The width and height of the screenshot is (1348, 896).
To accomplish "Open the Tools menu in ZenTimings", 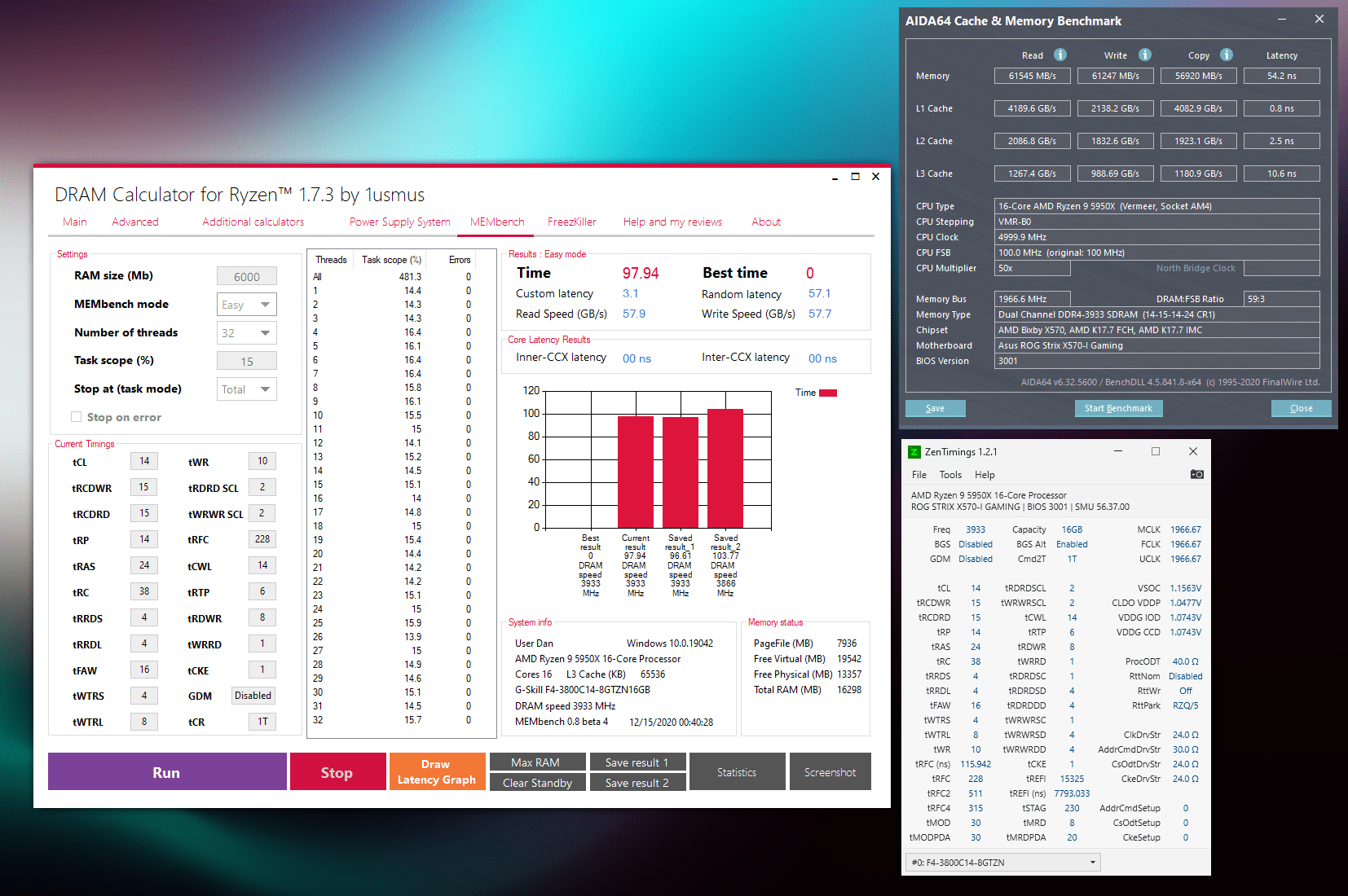I will (950, 475).
